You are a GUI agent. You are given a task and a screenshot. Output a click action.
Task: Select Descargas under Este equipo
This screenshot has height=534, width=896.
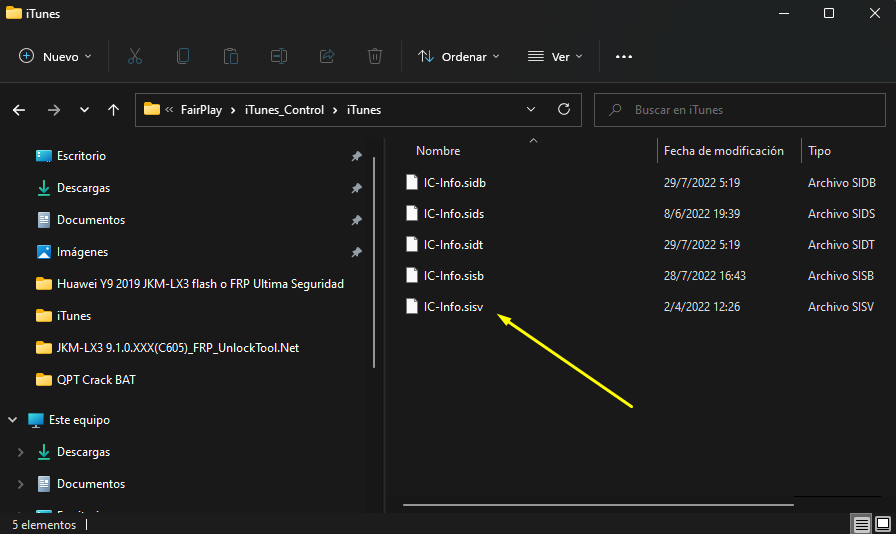coord(83,452)
